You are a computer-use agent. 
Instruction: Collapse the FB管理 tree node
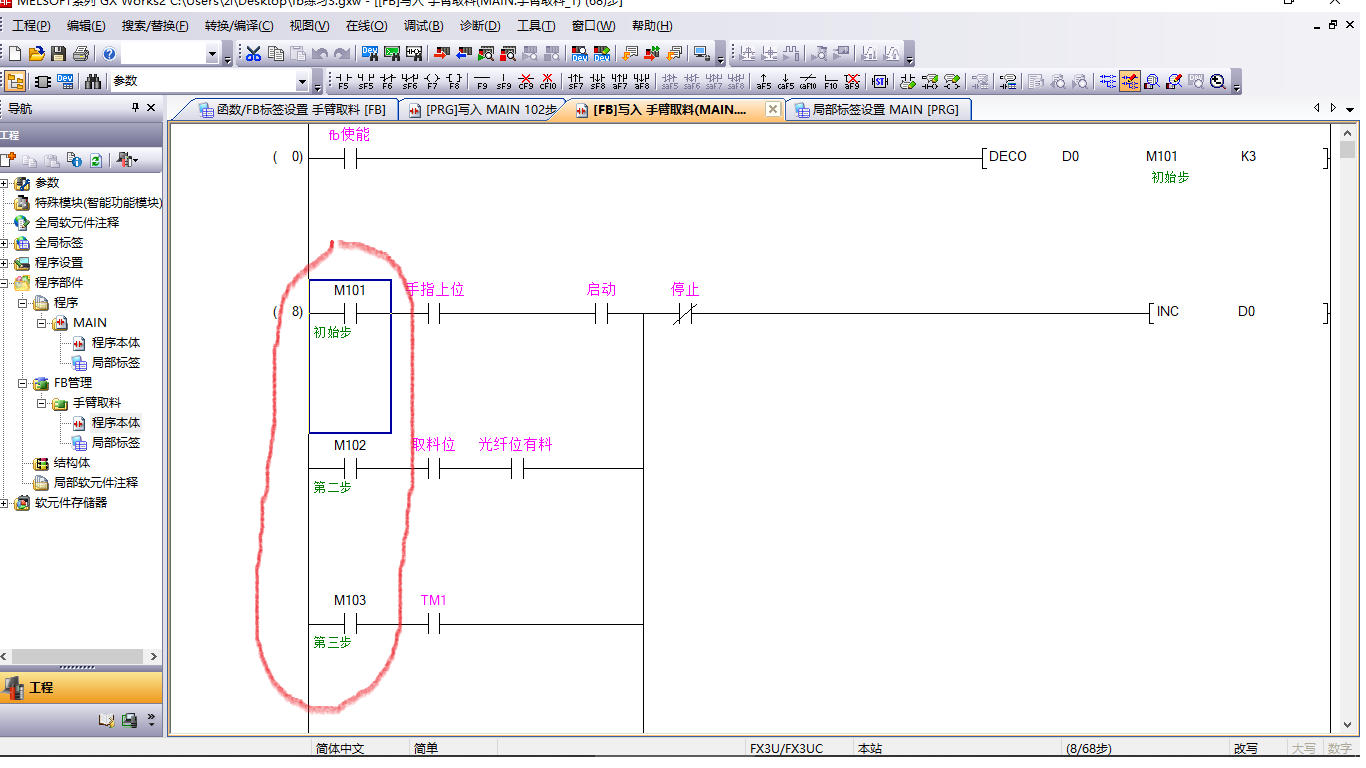pos(23,383)
